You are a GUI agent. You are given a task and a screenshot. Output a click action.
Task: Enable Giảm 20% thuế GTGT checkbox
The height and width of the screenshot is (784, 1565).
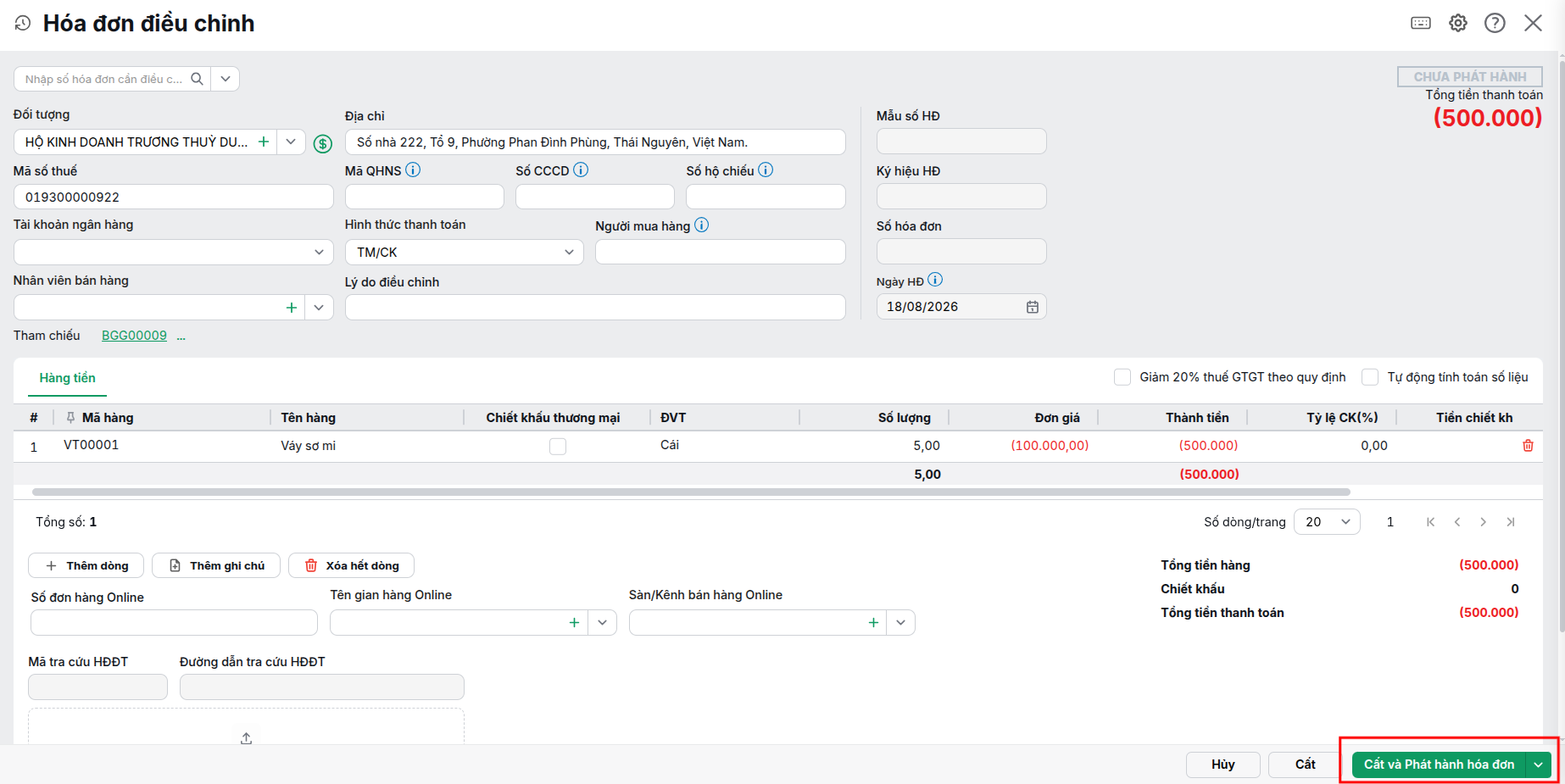(x=1122, y=377)
